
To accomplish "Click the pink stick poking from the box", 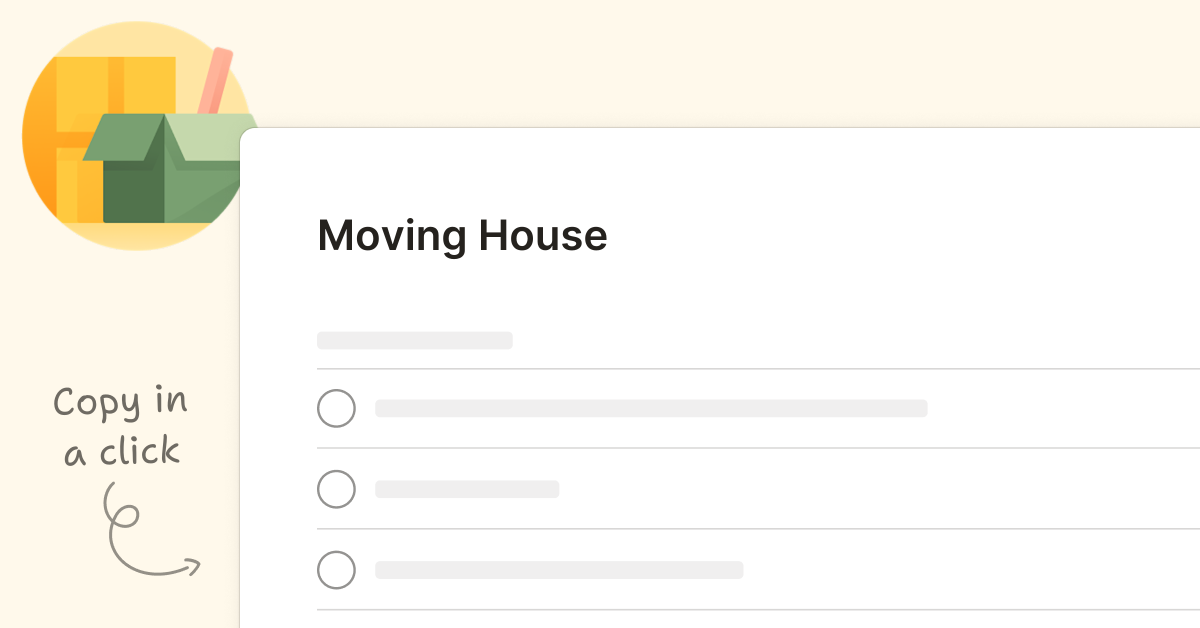I will pyautogui.click(x=215, y=80).
